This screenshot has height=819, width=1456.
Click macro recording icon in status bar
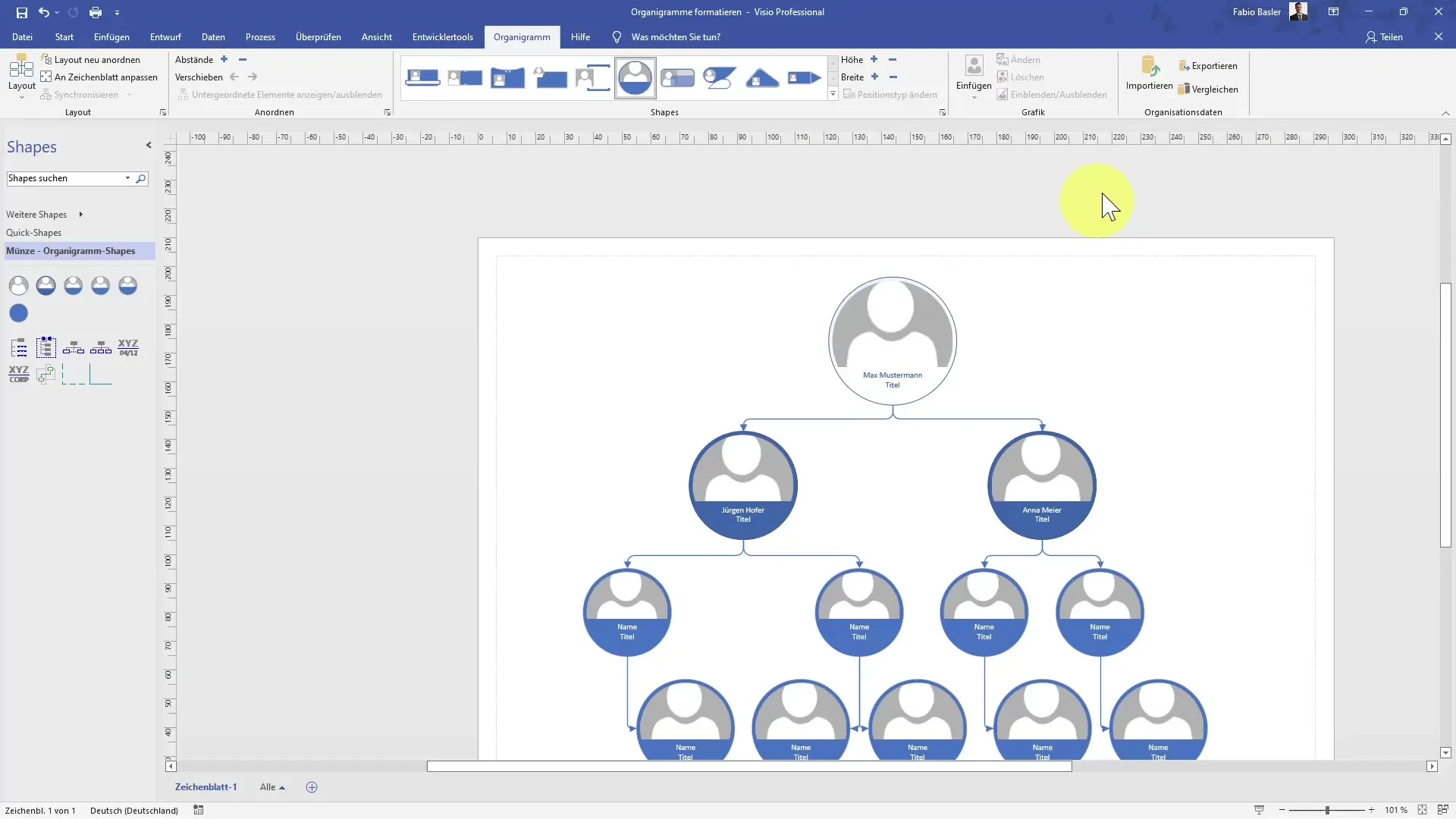199,810
